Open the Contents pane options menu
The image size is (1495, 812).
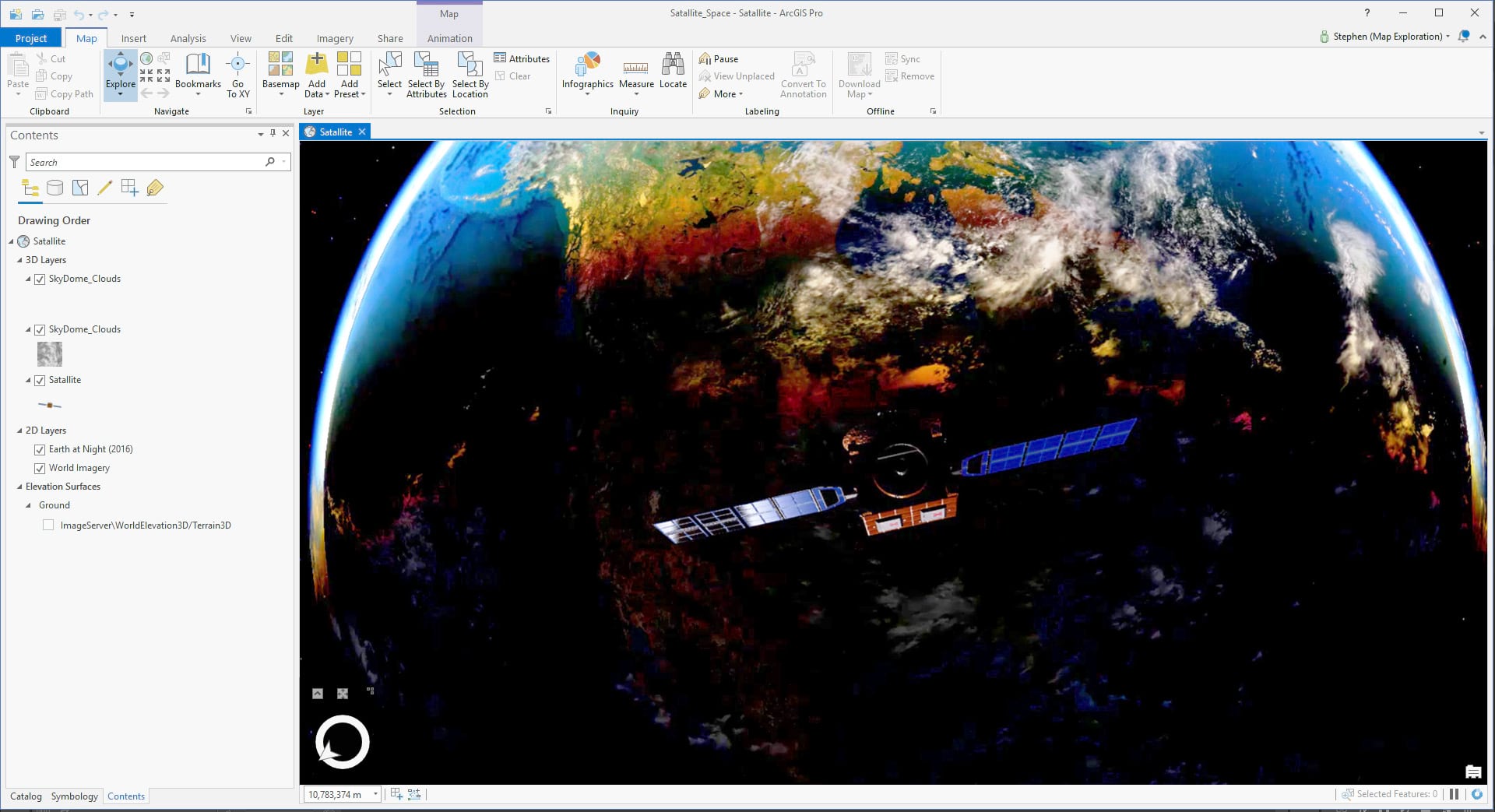point(260,135)
